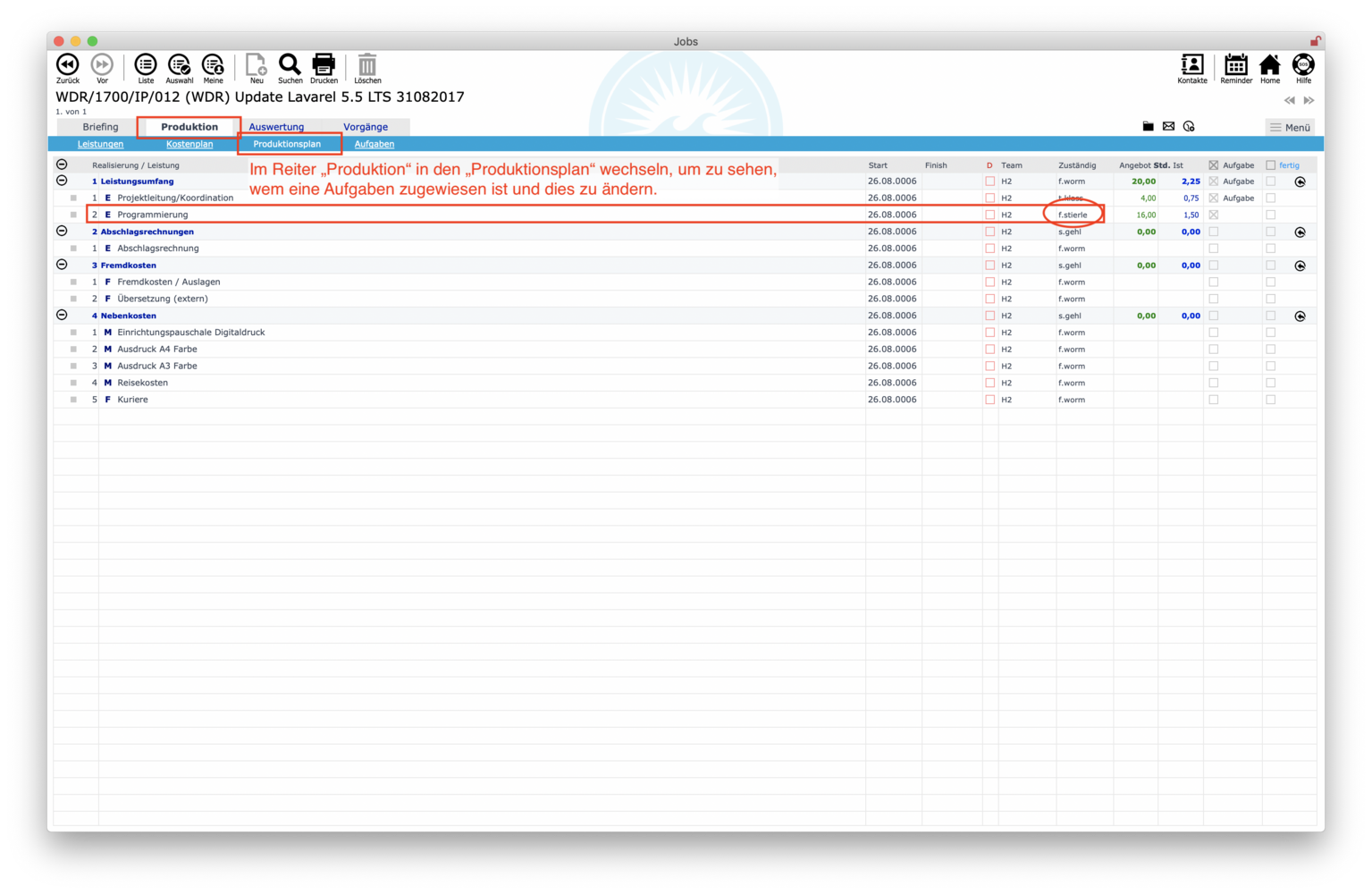1372x894 pixels.
Task: Click the Zurück back arrow icon
Action: (x=67, y=65)
